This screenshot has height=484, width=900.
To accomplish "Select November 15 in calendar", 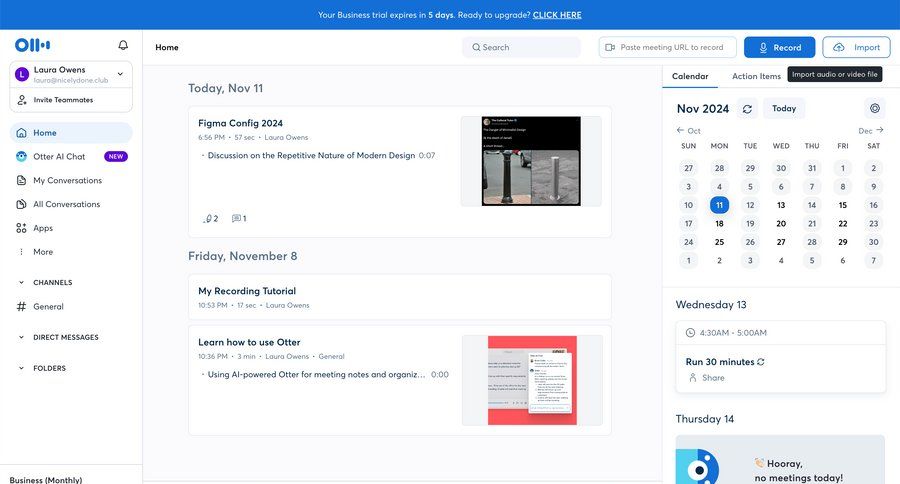I will 843,205.
